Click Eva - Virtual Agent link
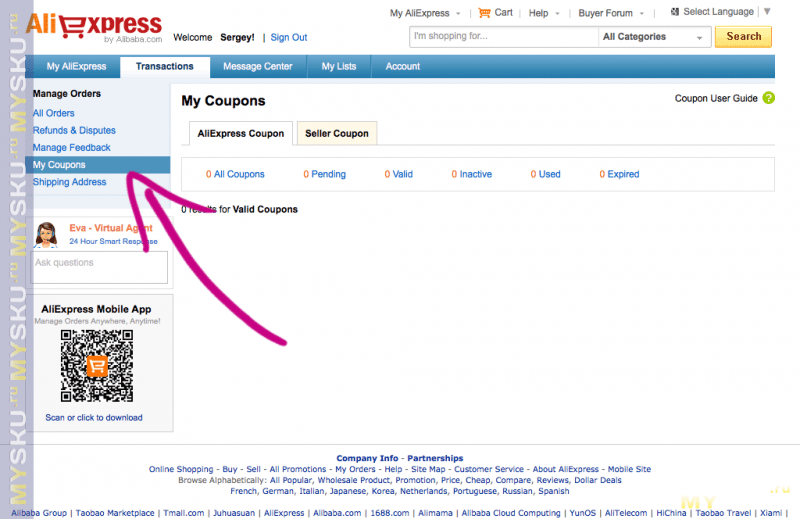Screen dimensions: 800x519 point(111,228)
